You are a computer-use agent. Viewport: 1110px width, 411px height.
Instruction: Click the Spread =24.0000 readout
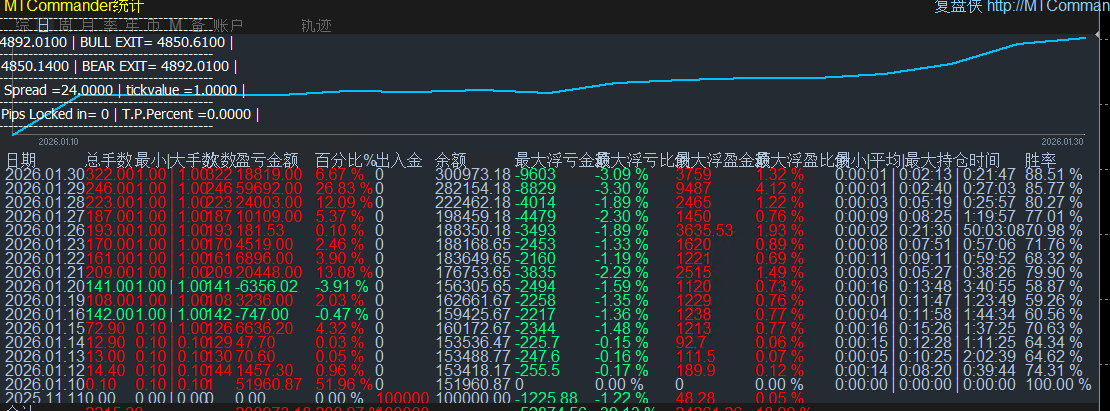(x=60, y=90)
